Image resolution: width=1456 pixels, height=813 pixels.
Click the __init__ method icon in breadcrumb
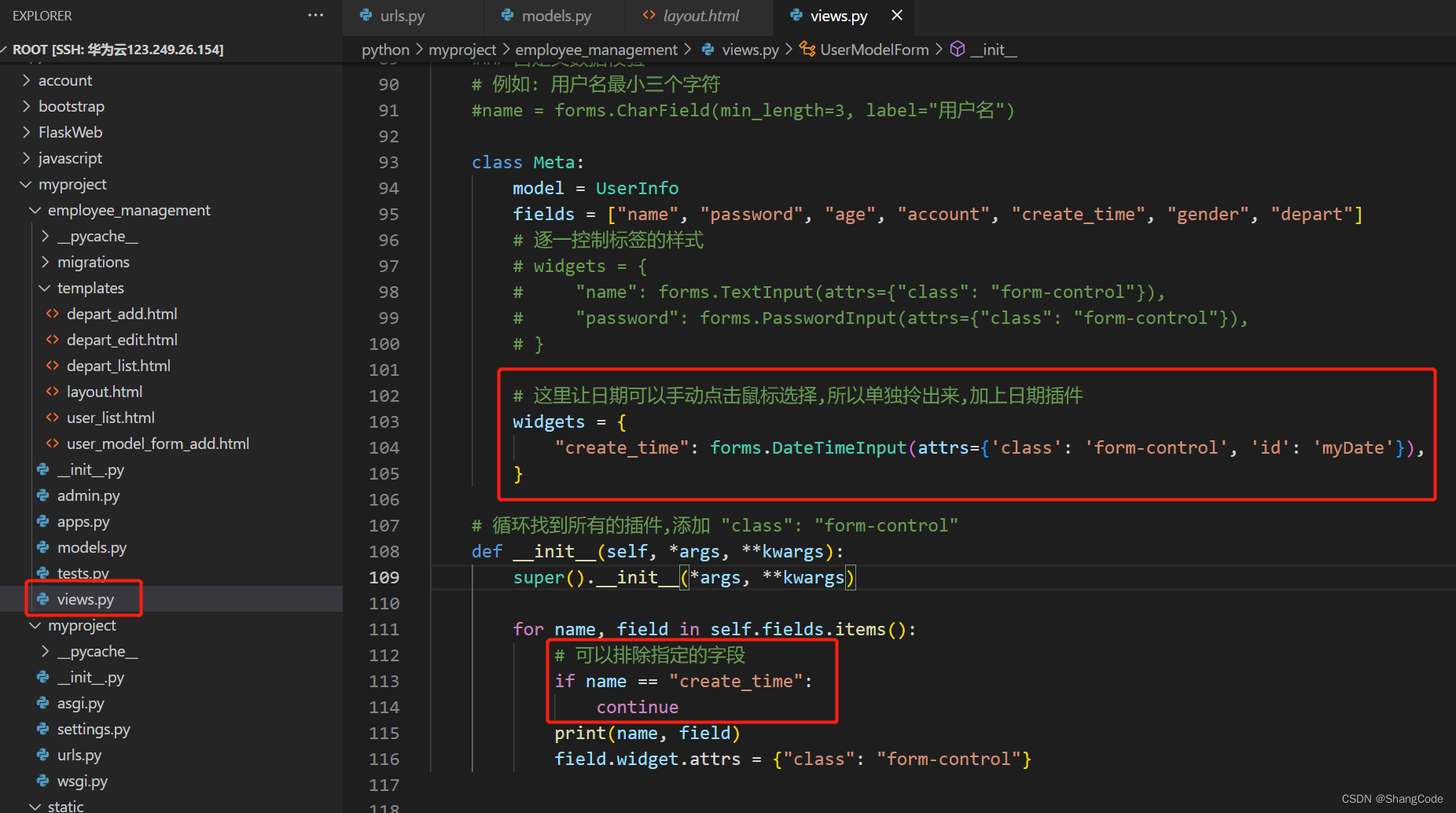957,49
